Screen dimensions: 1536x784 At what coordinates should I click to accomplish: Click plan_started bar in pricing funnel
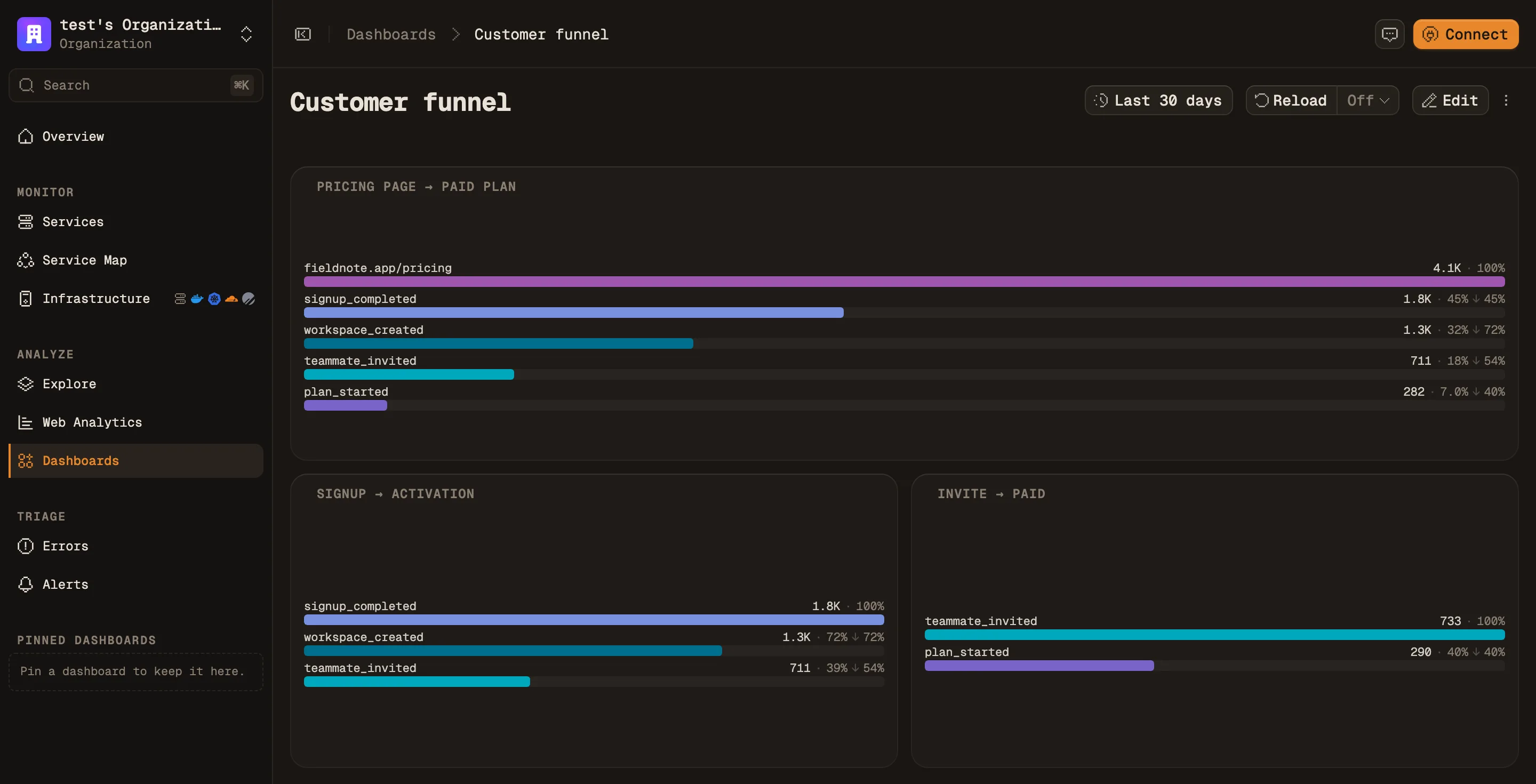pyautogui.click(x=346, y=405)
